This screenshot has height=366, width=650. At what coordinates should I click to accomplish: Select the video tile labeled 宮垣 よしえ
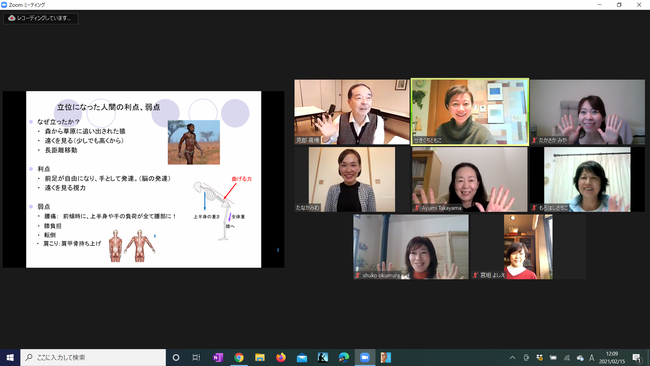point(528,247)
